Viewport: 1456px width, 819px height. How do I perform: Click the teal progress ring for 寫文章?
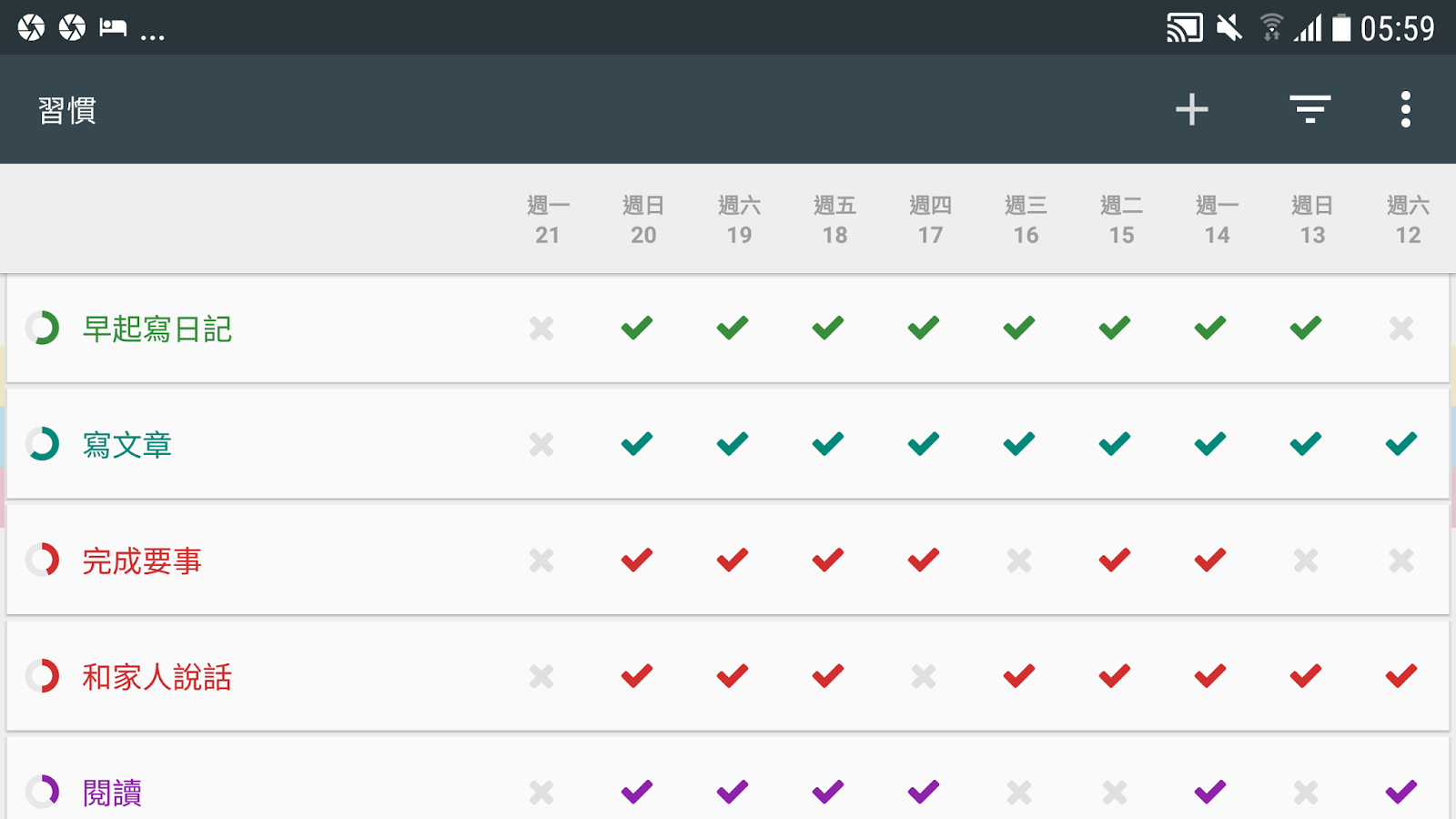click(43, 444)
